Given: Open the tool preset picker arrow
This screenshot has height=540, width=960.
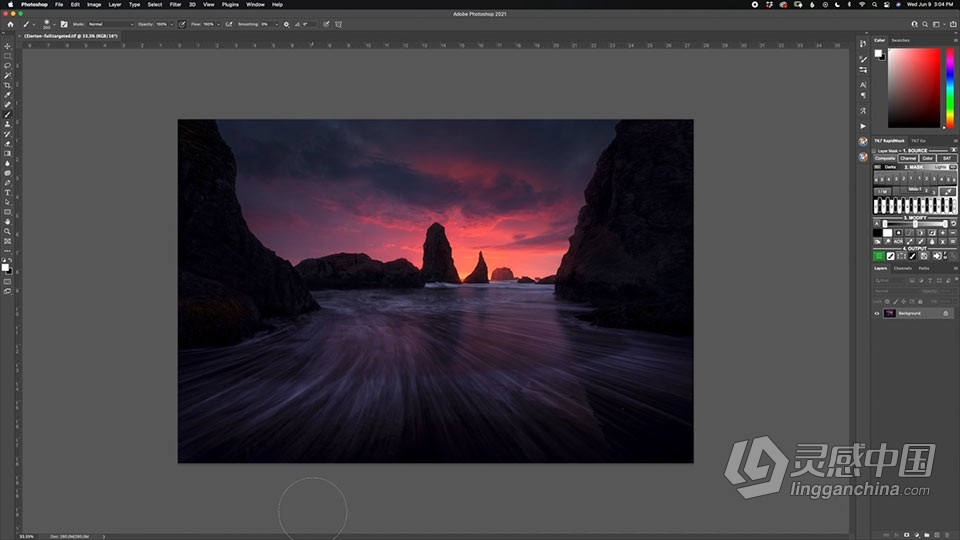Looking at the screenshot, I should point(33,24).
